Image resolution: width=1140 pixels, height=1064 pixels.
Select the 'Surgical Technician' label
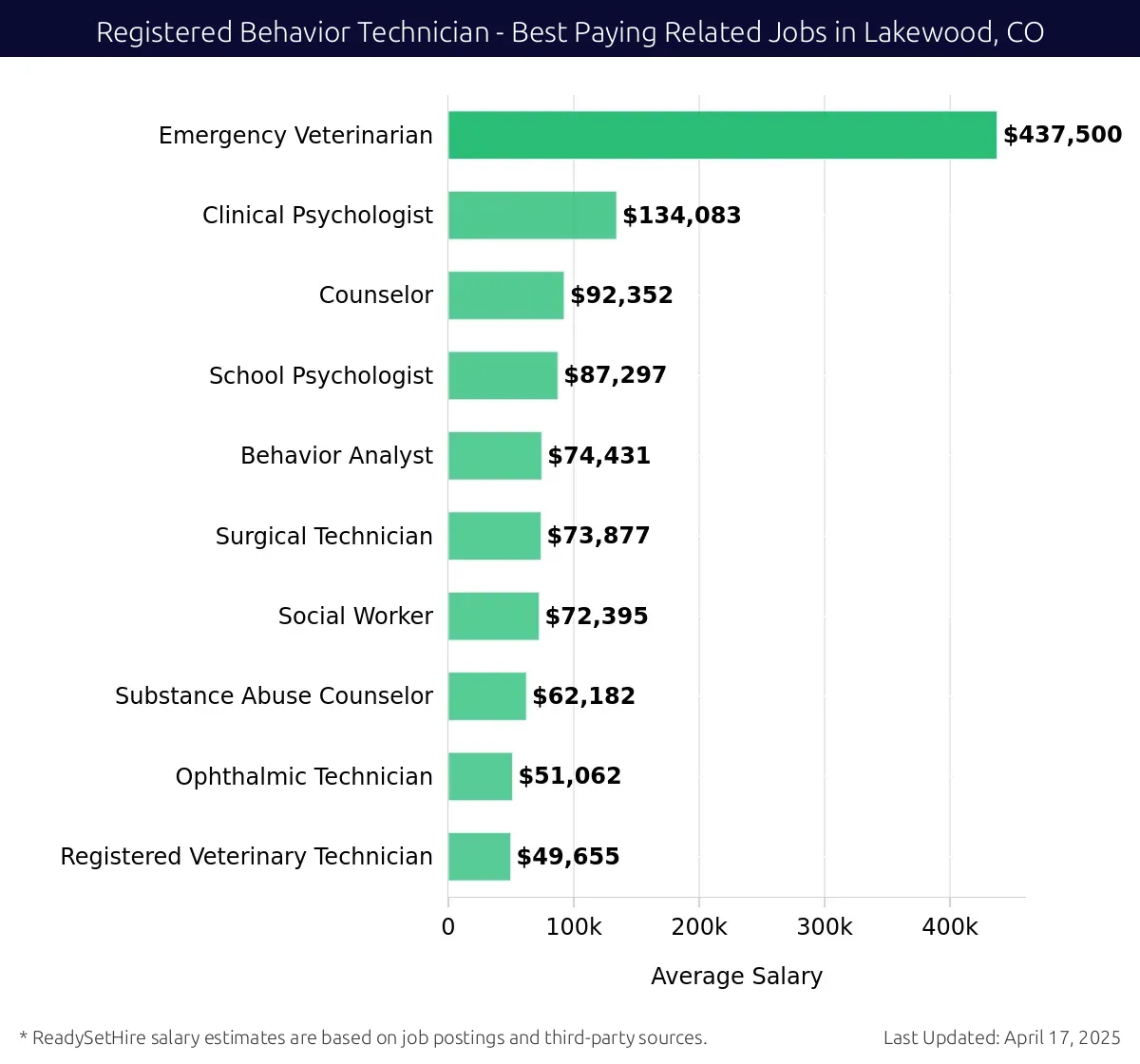tap(324, 537)
